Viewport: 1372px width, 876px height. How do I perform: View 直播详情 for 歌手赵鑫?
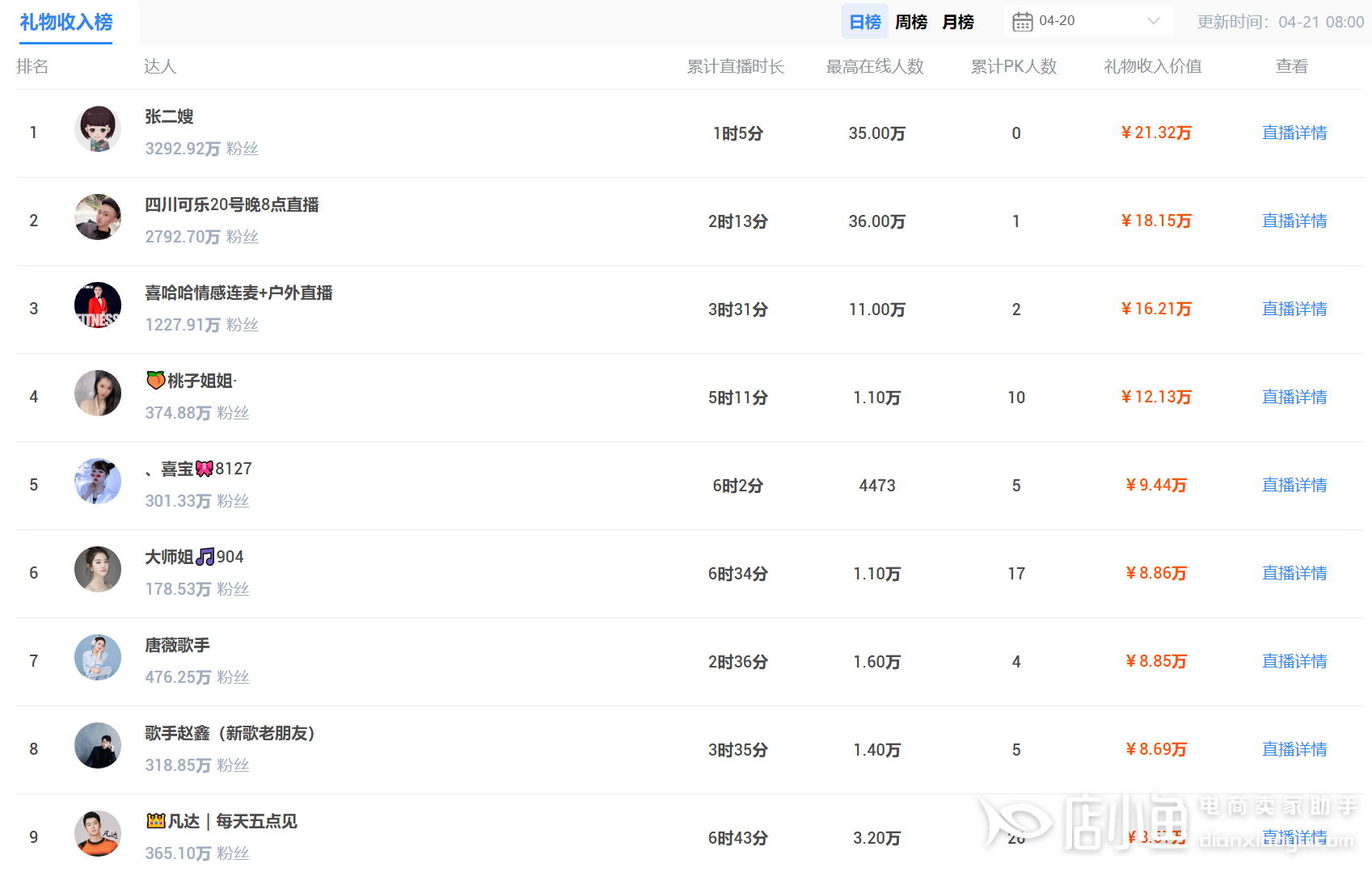[x=1294, y=749]
